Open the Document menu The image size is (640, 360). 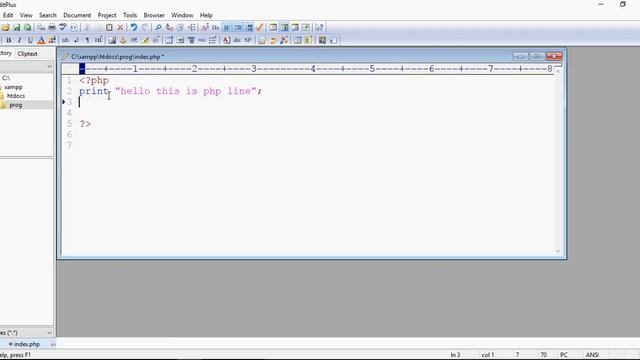77,15
